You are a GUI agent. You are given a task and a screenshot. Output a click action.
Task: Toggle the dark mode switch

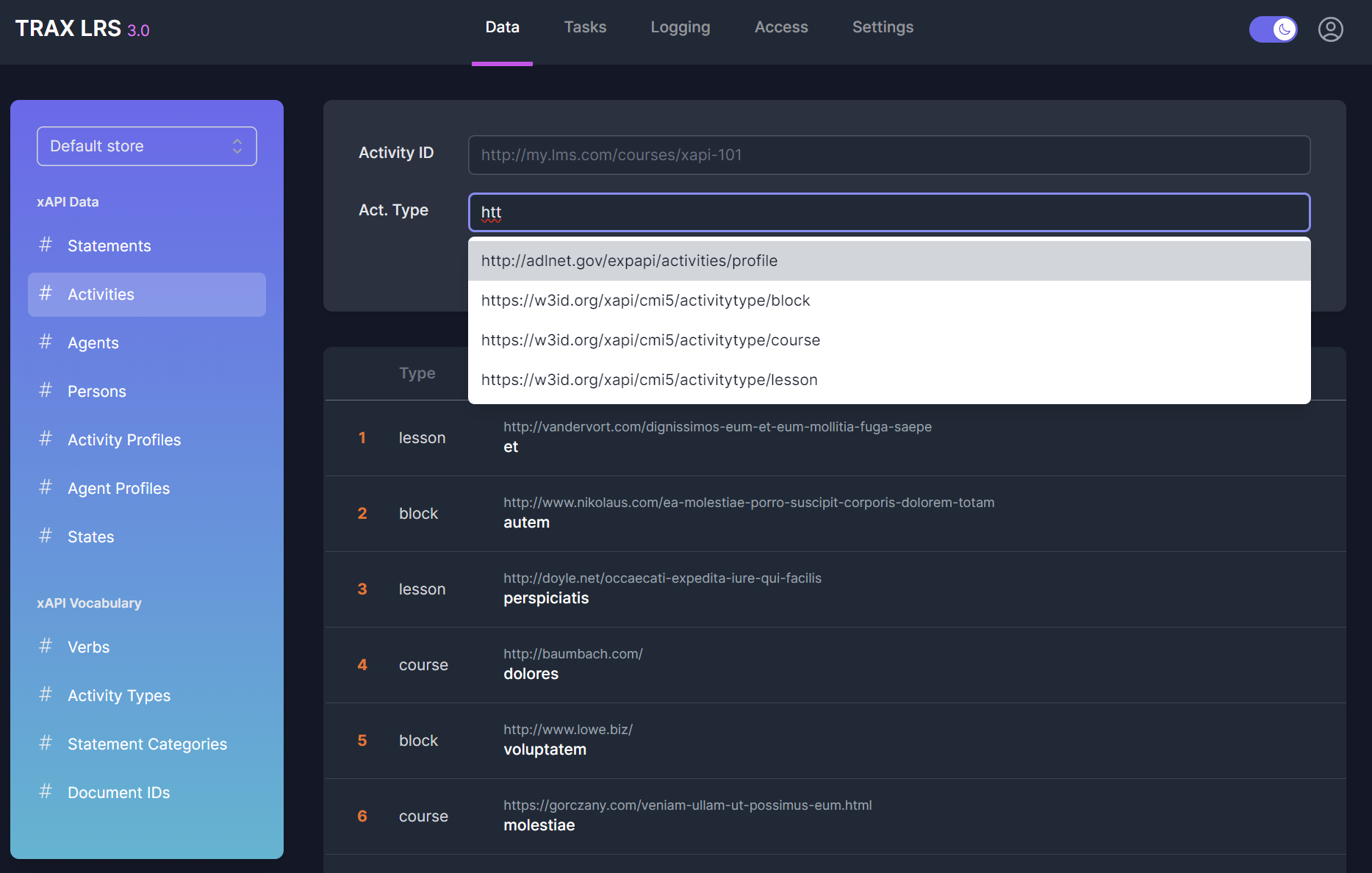(1273, 29)
